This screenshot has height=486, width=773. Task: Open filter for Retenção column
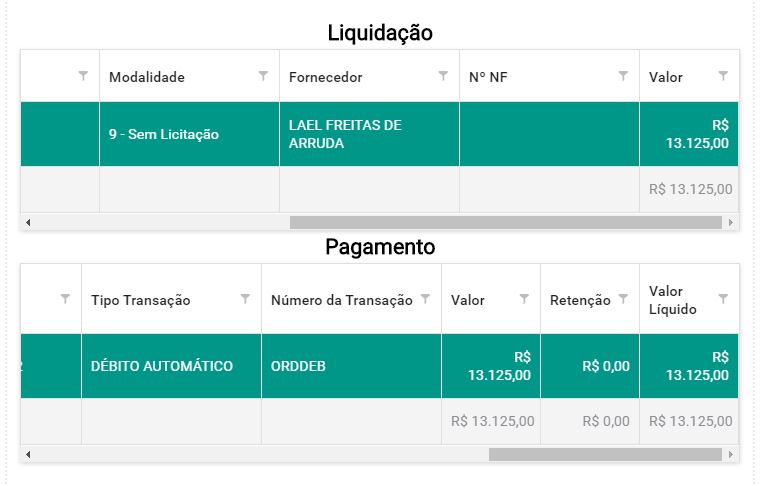click(x=623, y=299)
